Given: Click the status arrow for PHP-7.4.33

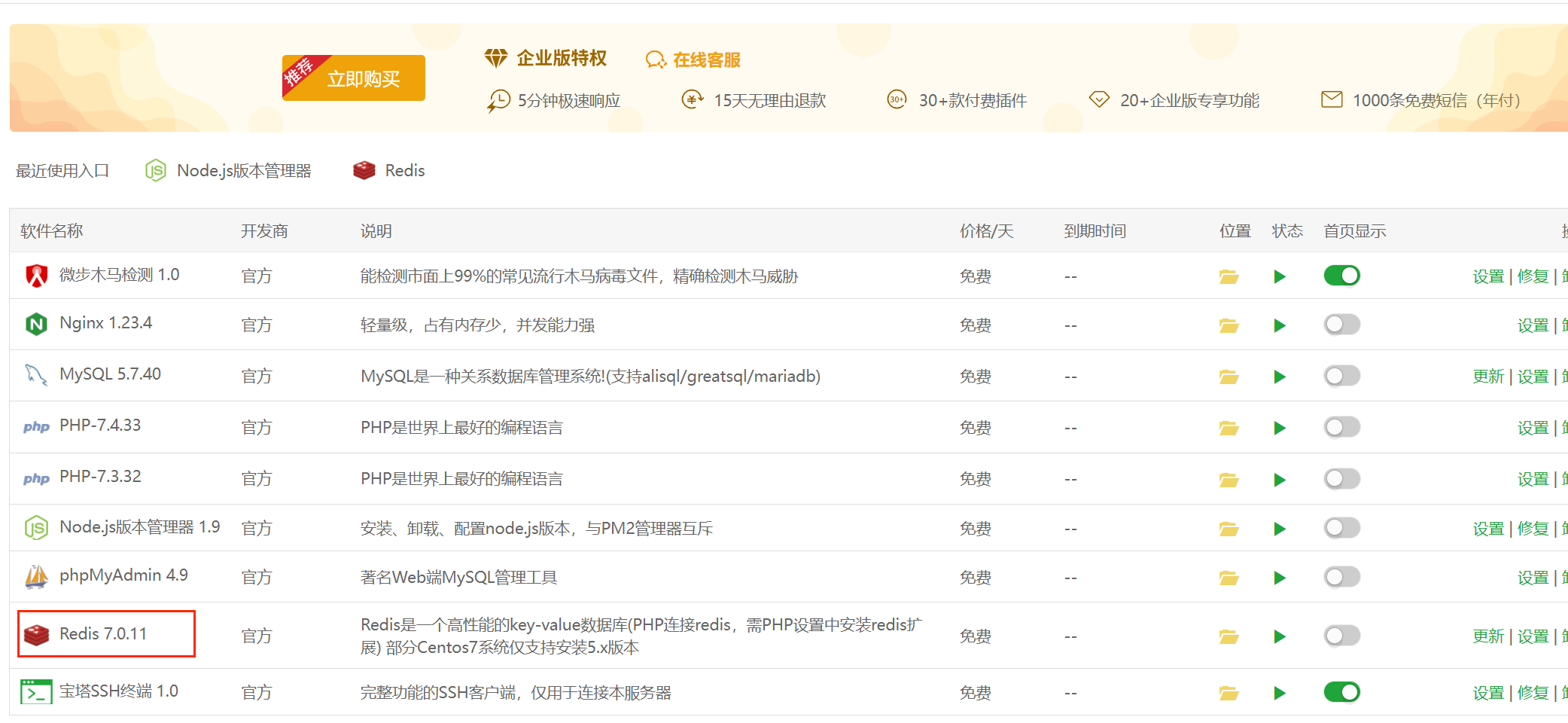Looking at the screenshot, I should coord(1279,428).
